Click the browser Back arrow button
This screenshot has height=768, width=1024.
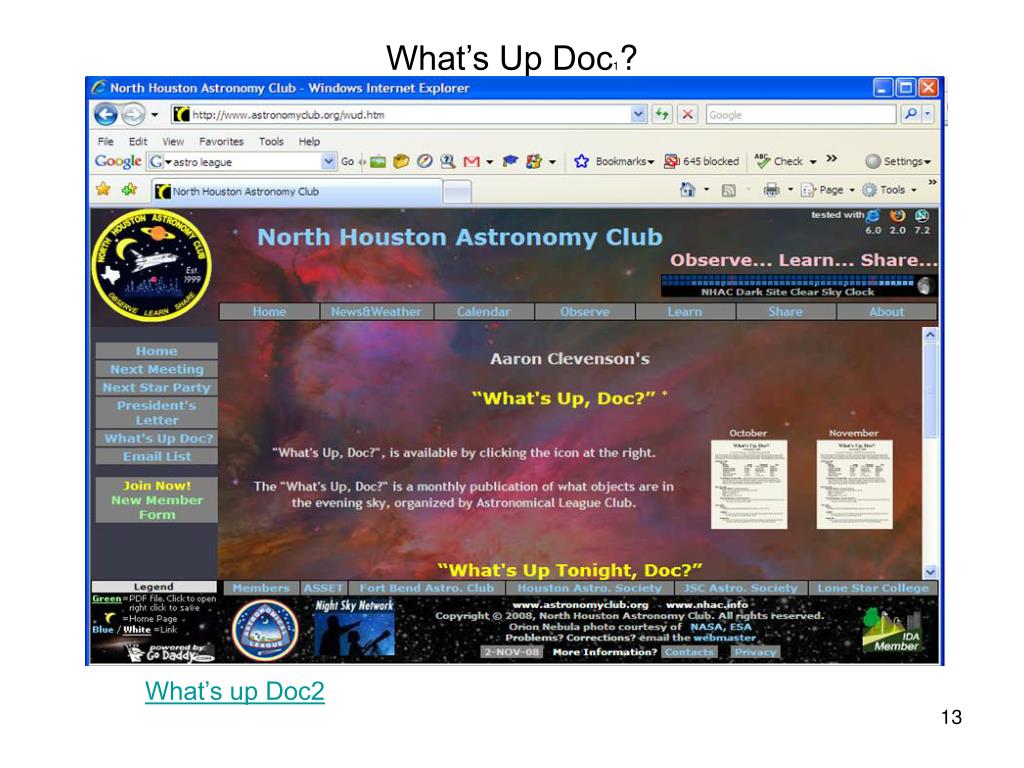pyautogui.click(x=106, y=115)
